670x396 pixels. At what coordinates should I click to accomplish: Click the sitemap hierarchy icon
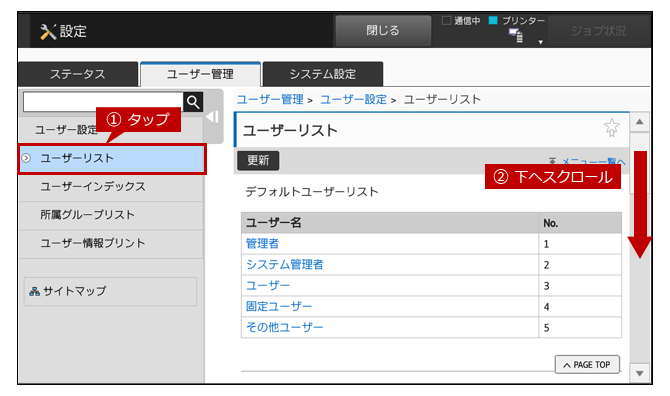[35, 291]
